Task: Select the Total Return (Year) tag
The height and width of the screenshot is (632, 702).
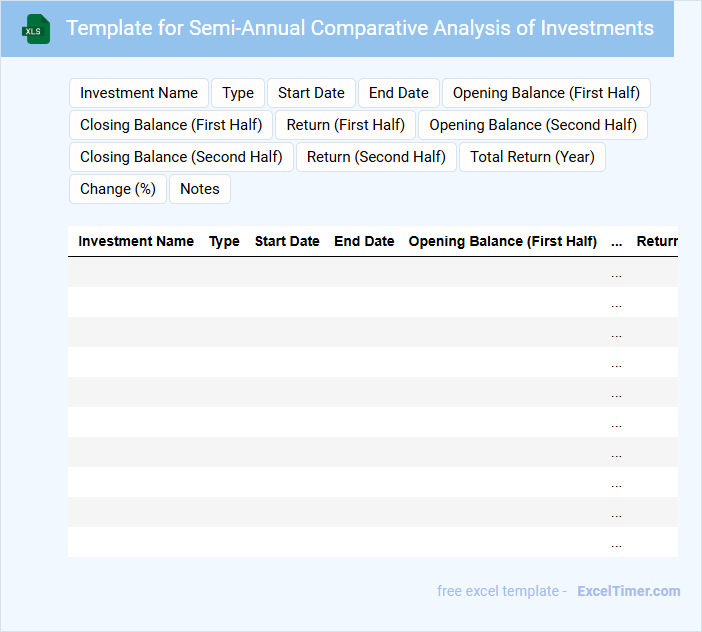Action: (532, 157)
